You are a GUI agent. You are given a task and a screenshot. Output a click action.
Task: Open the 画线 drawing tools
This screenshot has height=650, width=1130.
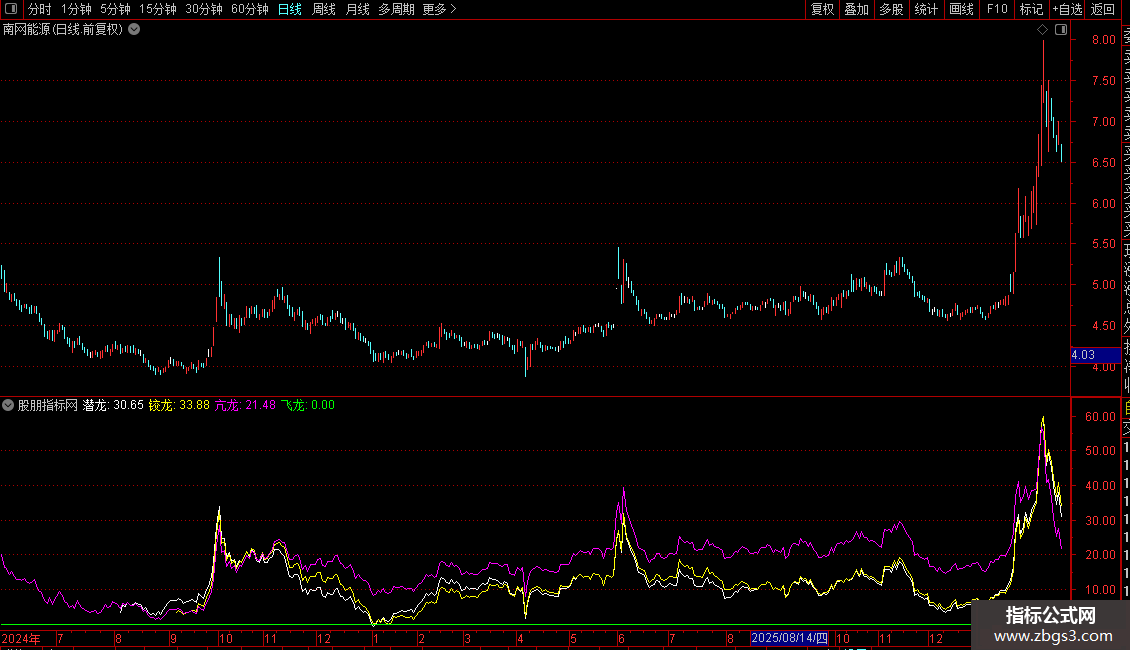pos(961,9)
